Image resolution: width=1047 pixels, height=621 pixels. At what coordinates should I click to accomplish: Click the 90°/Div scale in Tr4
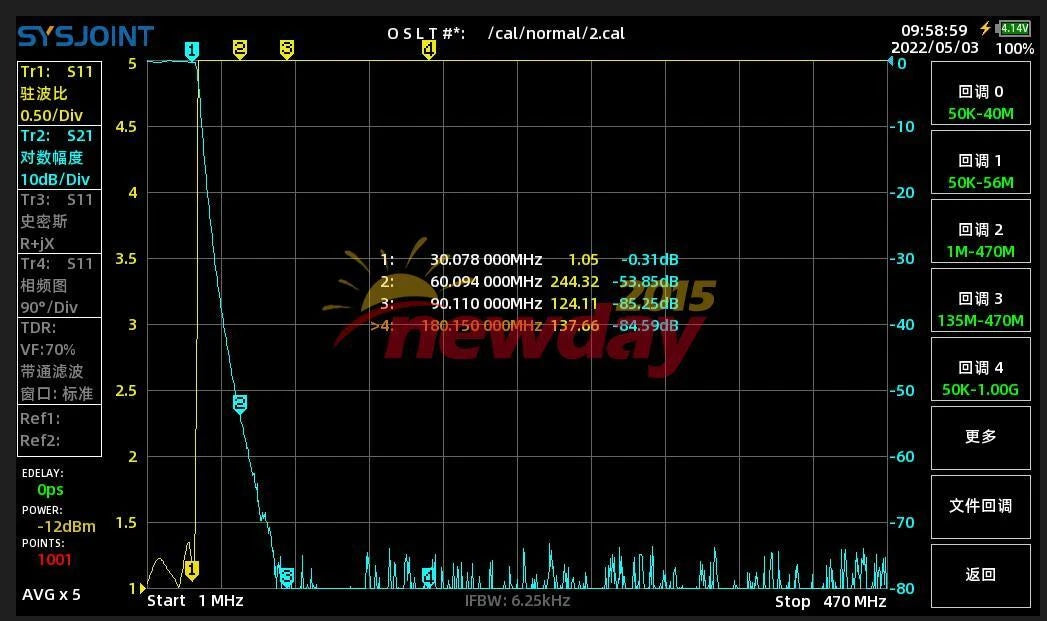(x=49, y=307)
